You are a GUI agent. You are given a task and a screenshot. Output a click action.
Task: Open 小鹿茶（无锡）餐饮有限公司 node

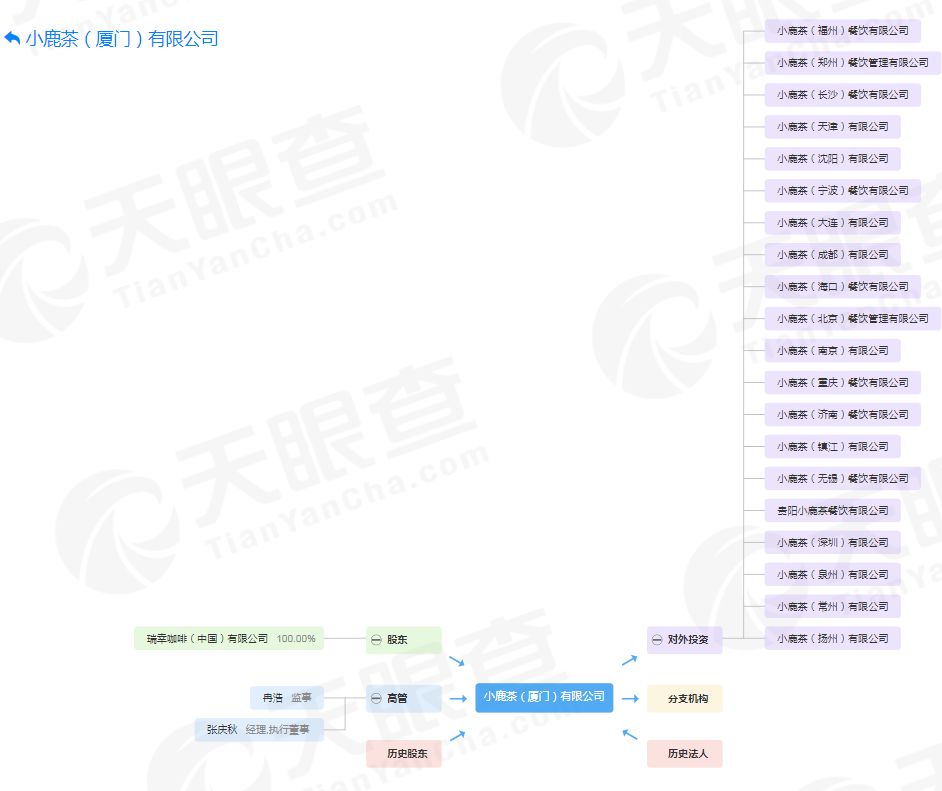[x=843, y=479]
